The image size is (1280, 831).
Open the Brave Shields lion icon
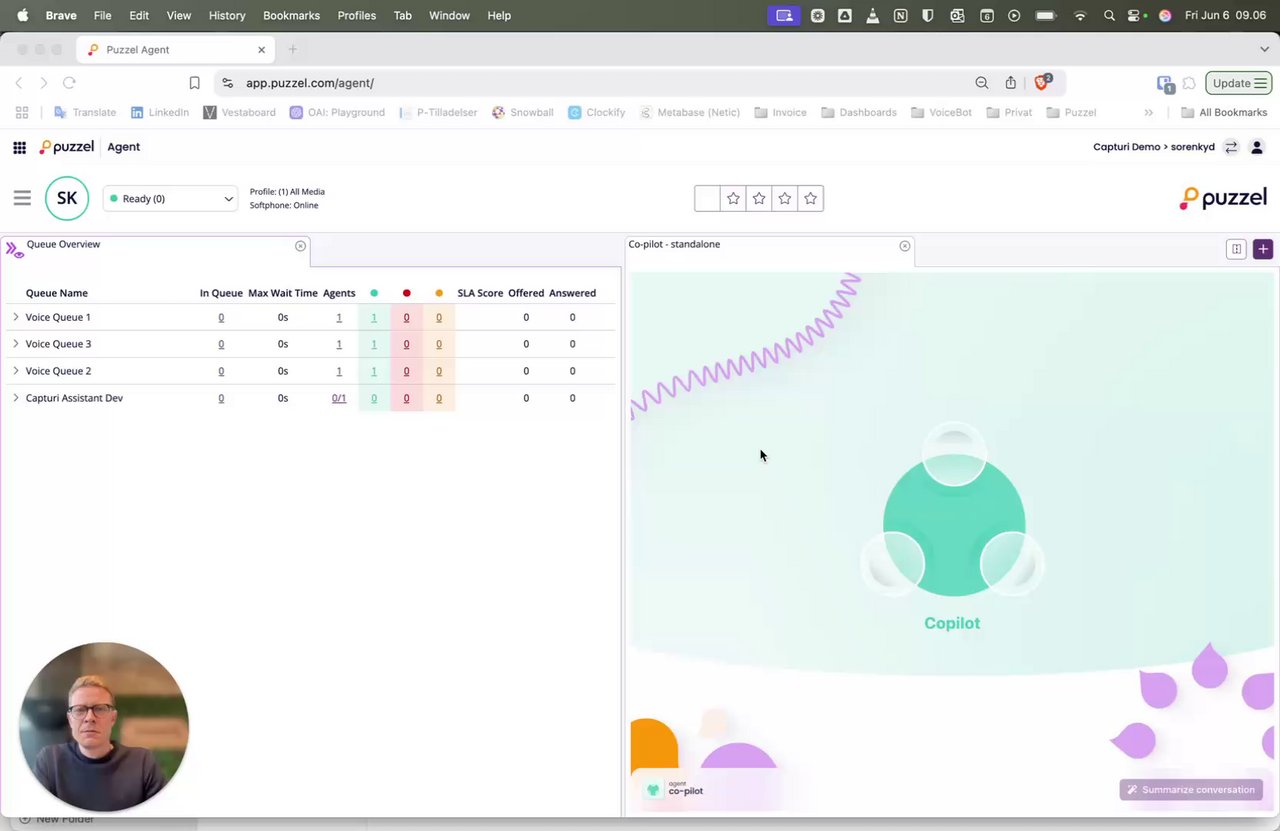(x=1042, y=83)
